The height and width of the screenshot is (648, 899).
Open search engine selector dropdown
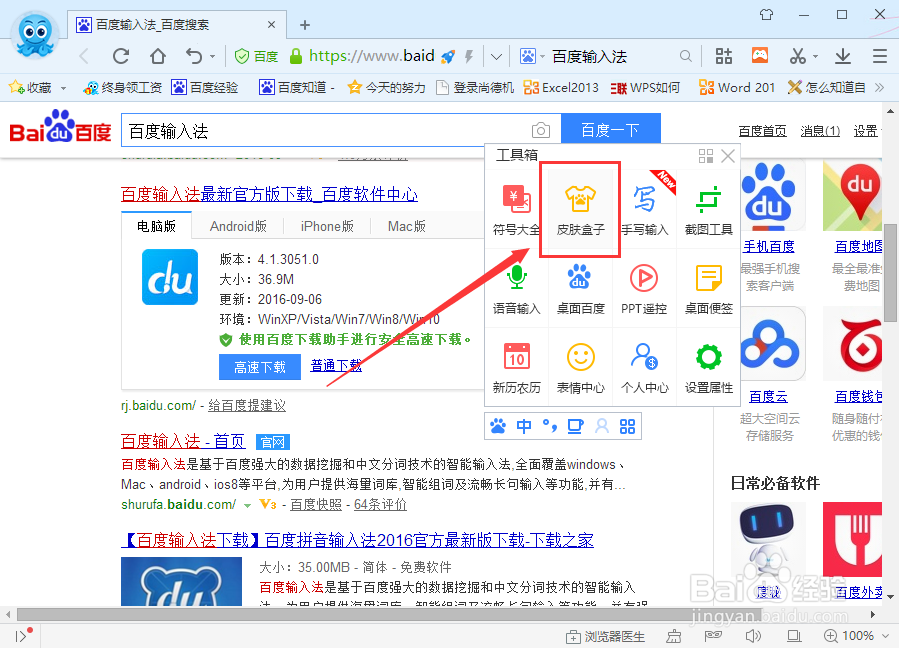[x=542, y=57]
